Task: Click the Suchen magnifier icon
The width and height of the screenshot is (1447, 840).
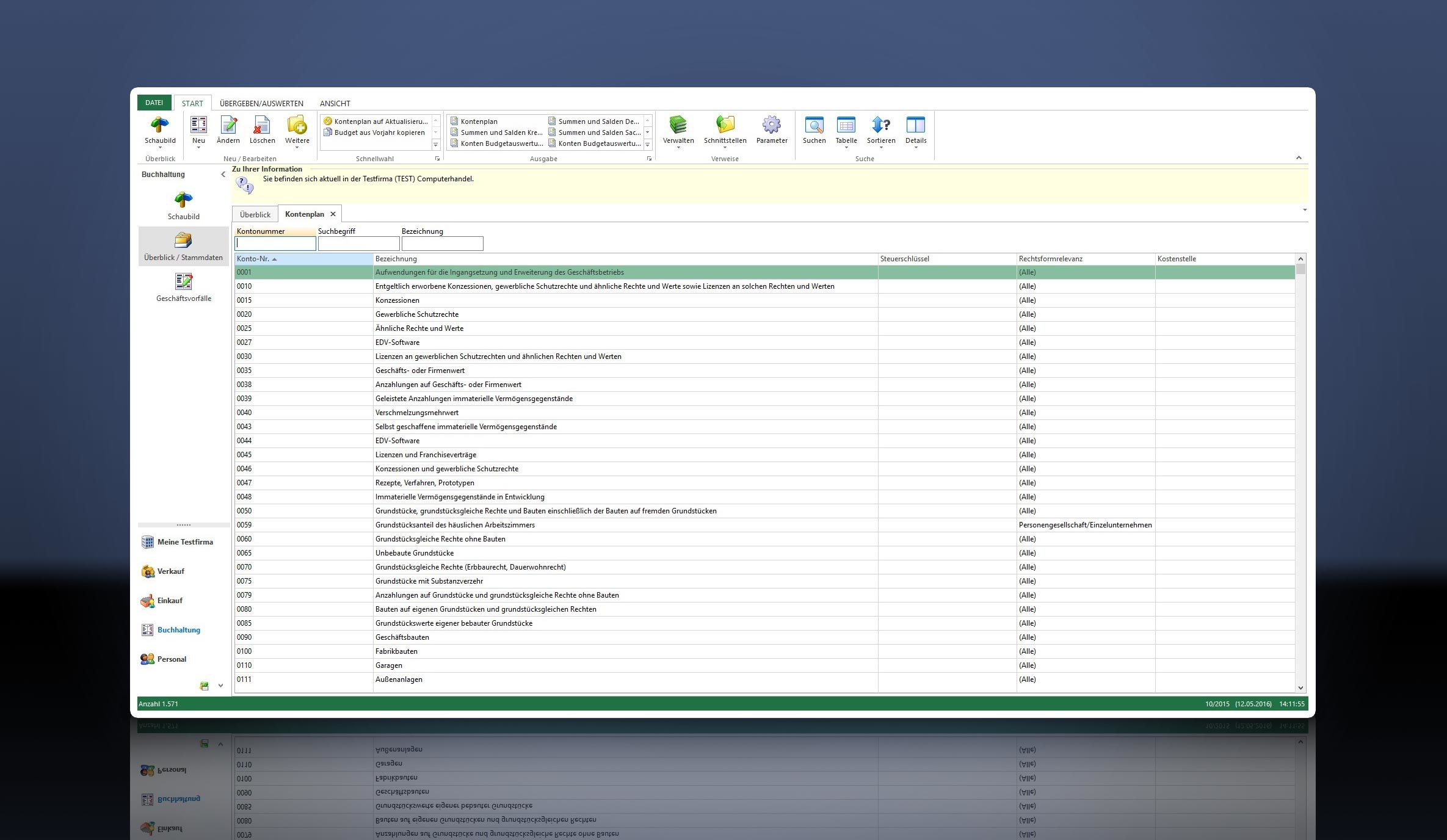Action: tap(814, 125)
